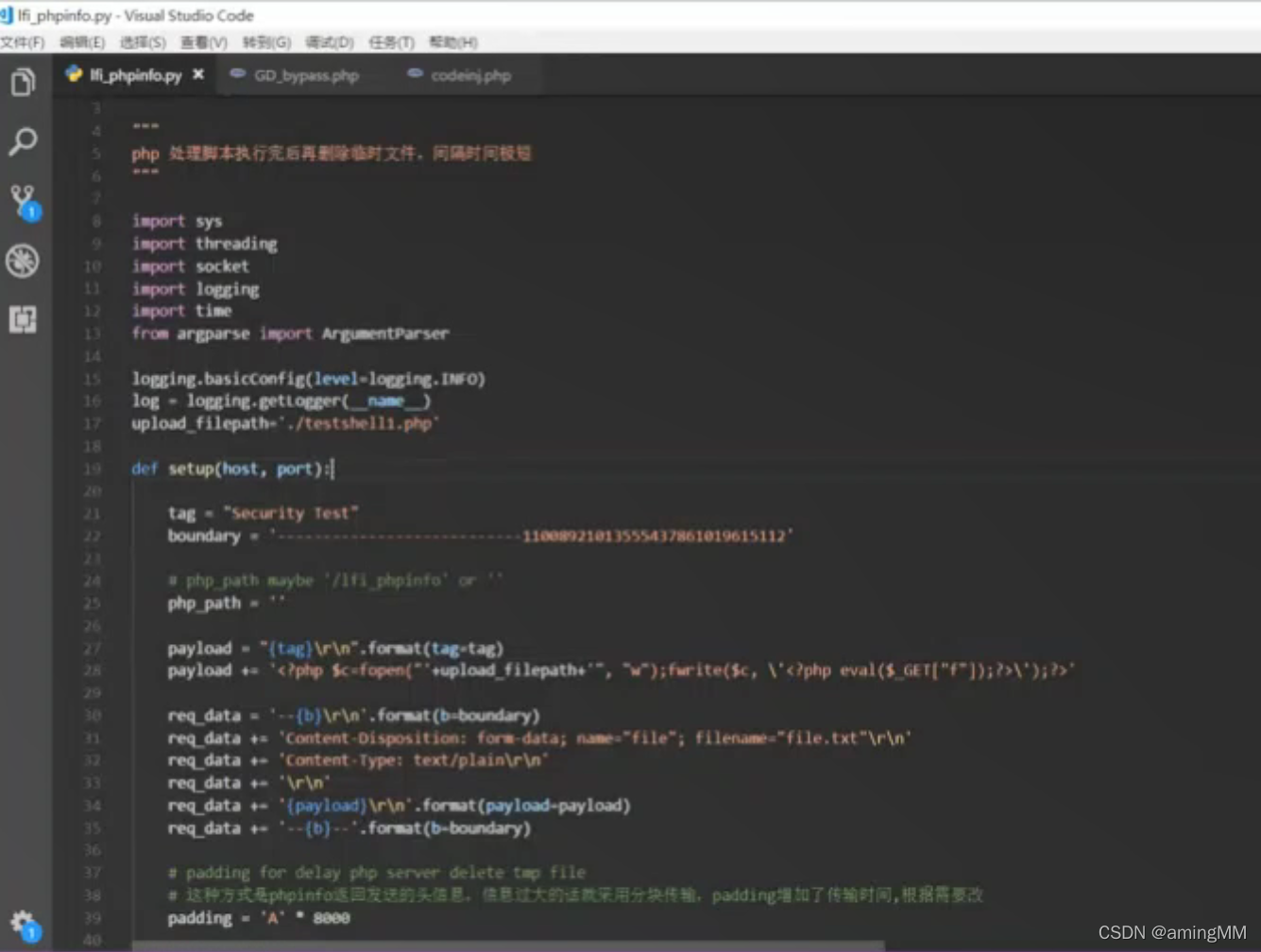This screenshot has height=952, width=1261.
Task: Open the Debug view in activity bar
Action: pos(23,261)
